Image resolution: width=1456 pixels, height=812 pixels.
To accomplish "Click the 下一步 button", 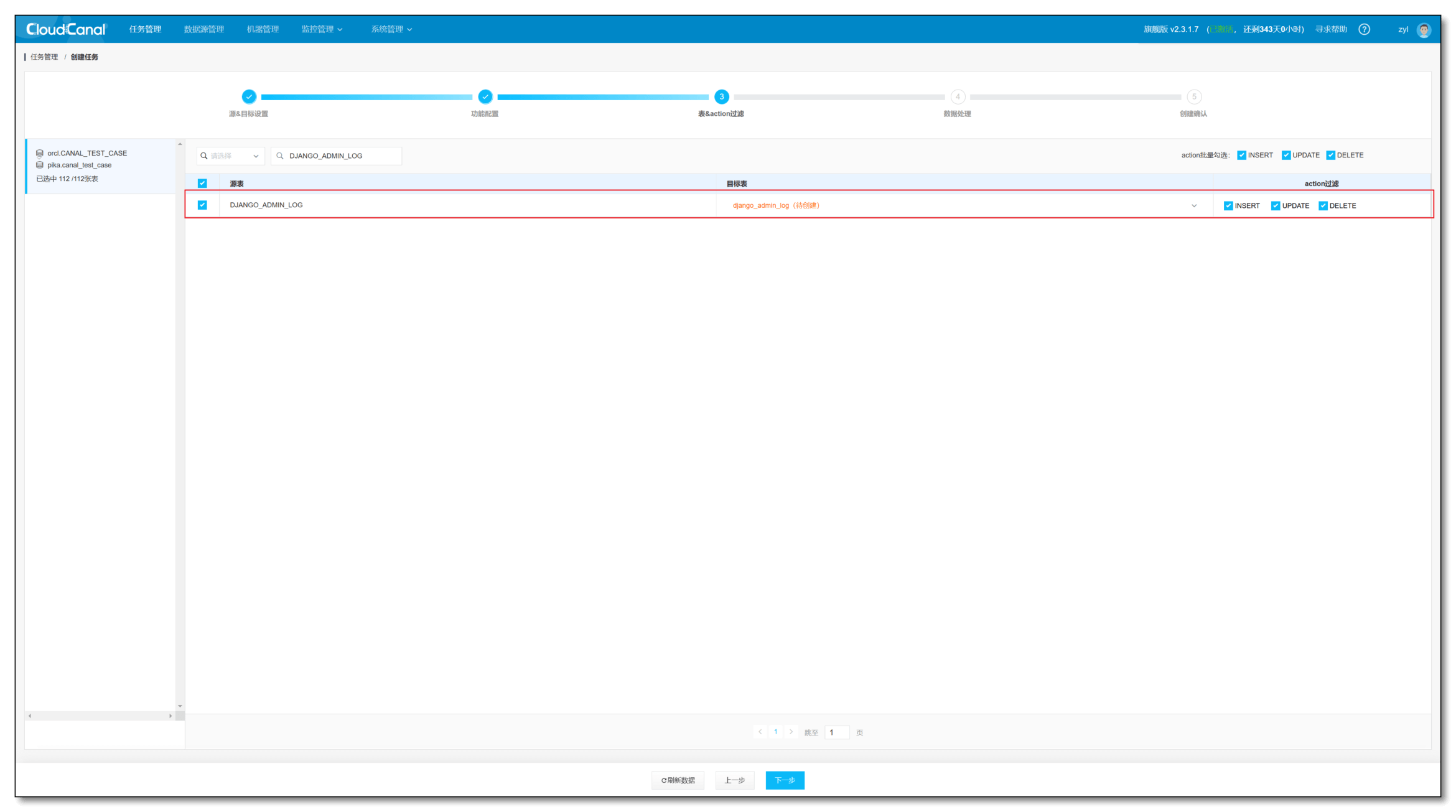I will pos(785,780).
